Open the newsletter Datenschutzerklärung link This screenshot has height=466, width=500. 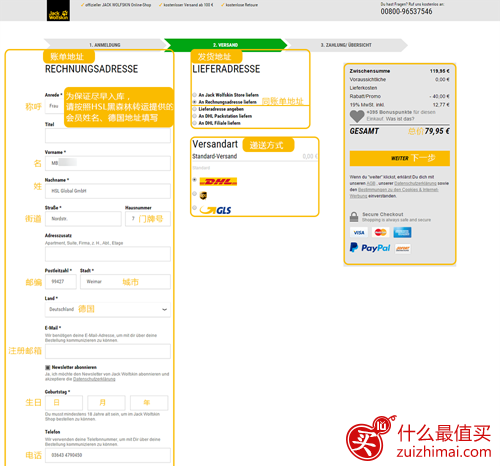click(x=94, y=379)
